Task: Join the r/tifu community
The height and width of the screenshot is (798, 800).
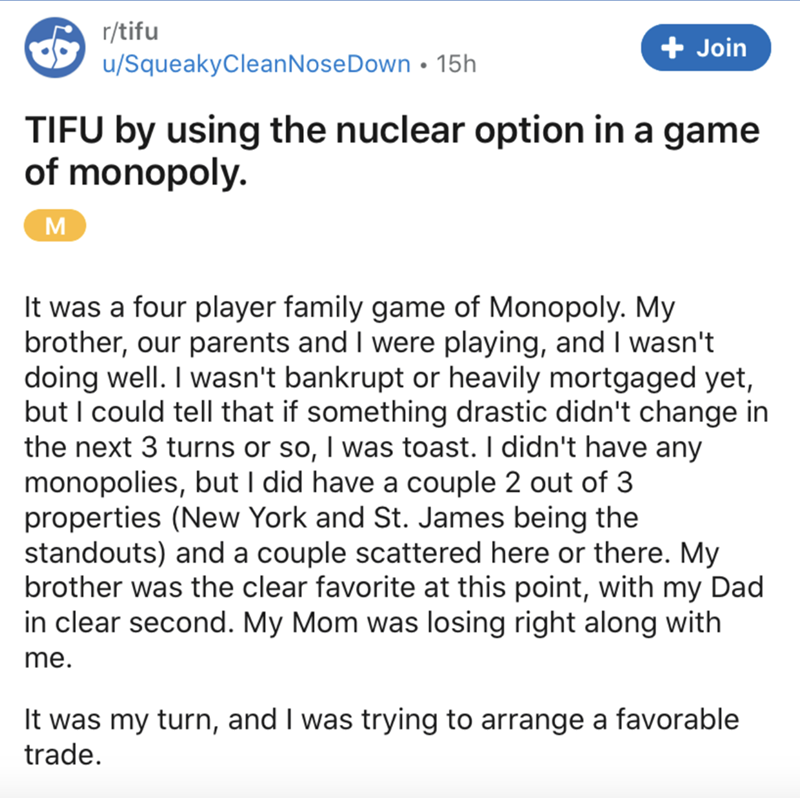Action: (x=707, y=47)
